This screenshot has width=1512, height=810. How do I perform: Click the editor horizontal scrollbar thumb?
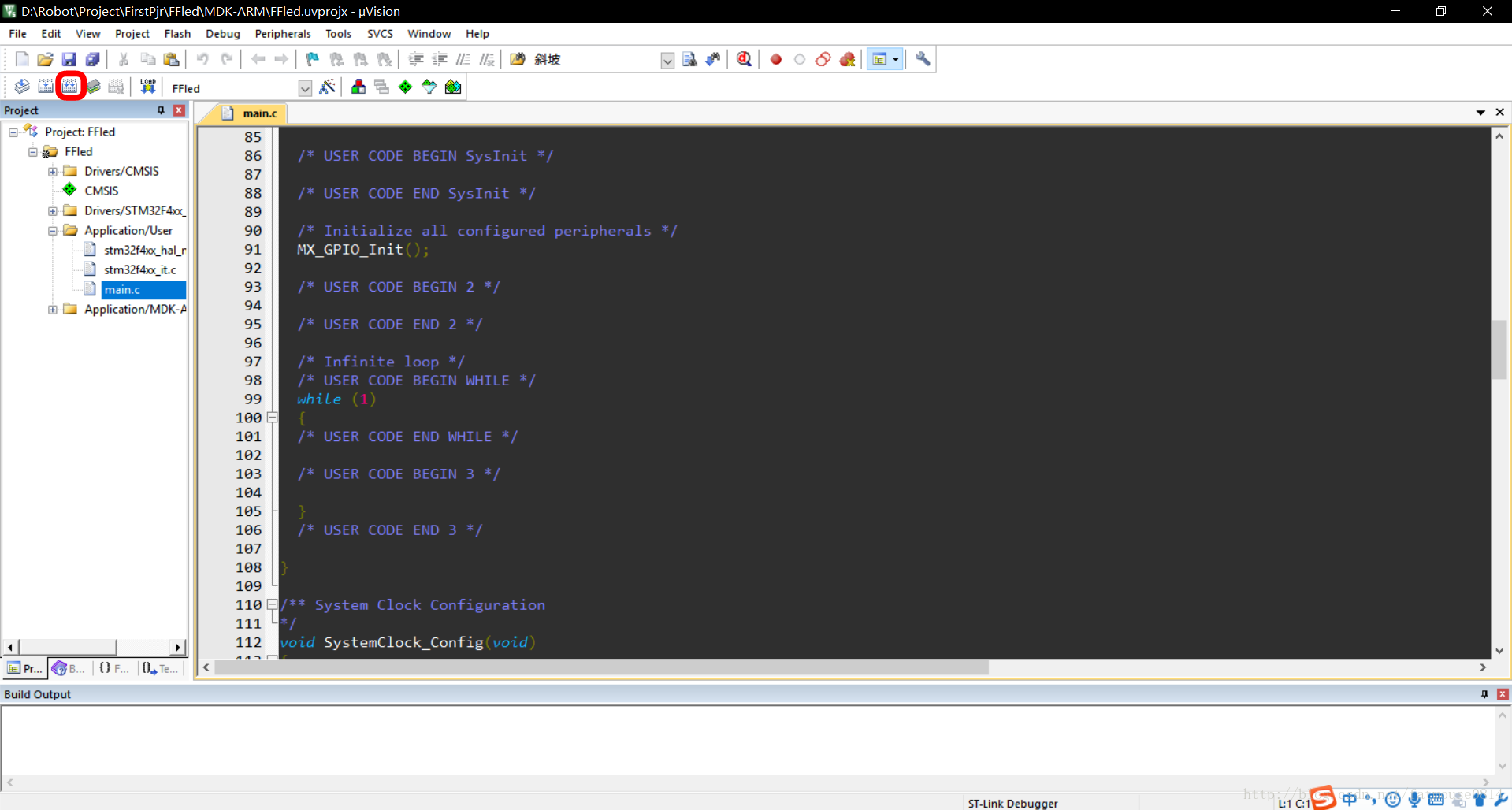(x=601, y=667)
